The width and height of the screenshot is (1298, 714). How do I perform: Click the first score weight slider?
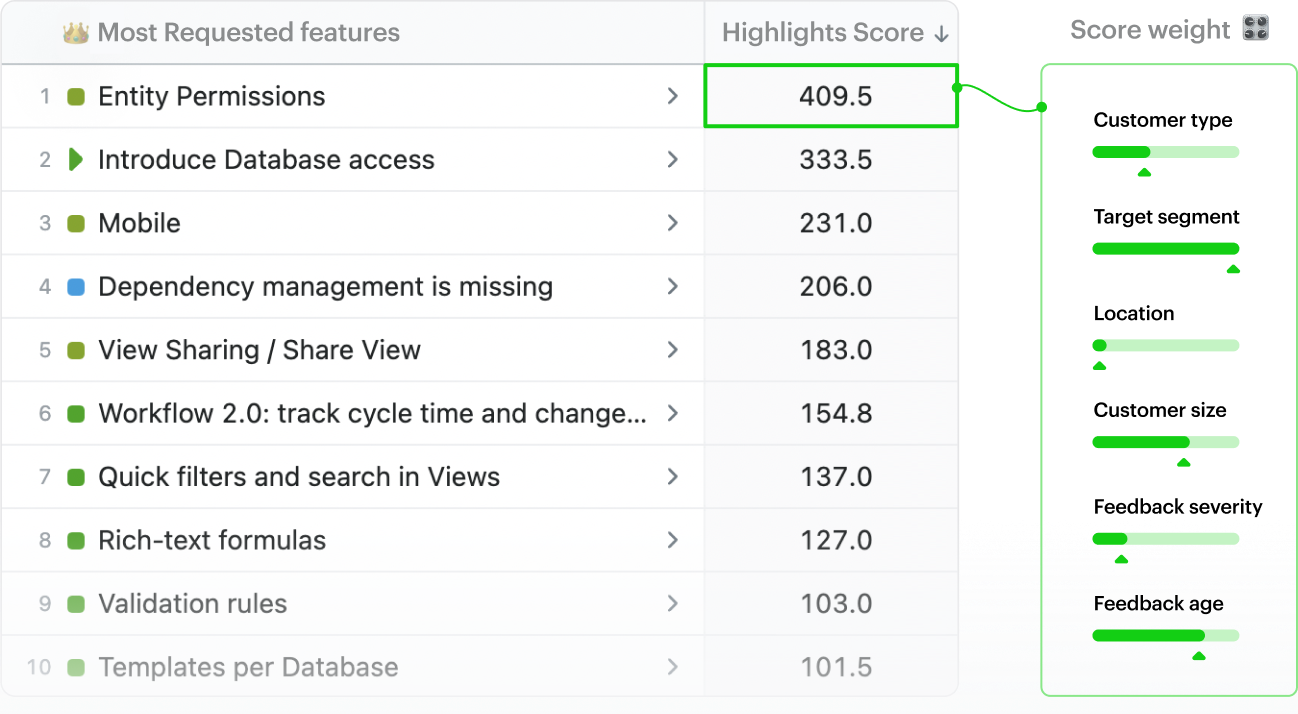[x=1165, y=152]
